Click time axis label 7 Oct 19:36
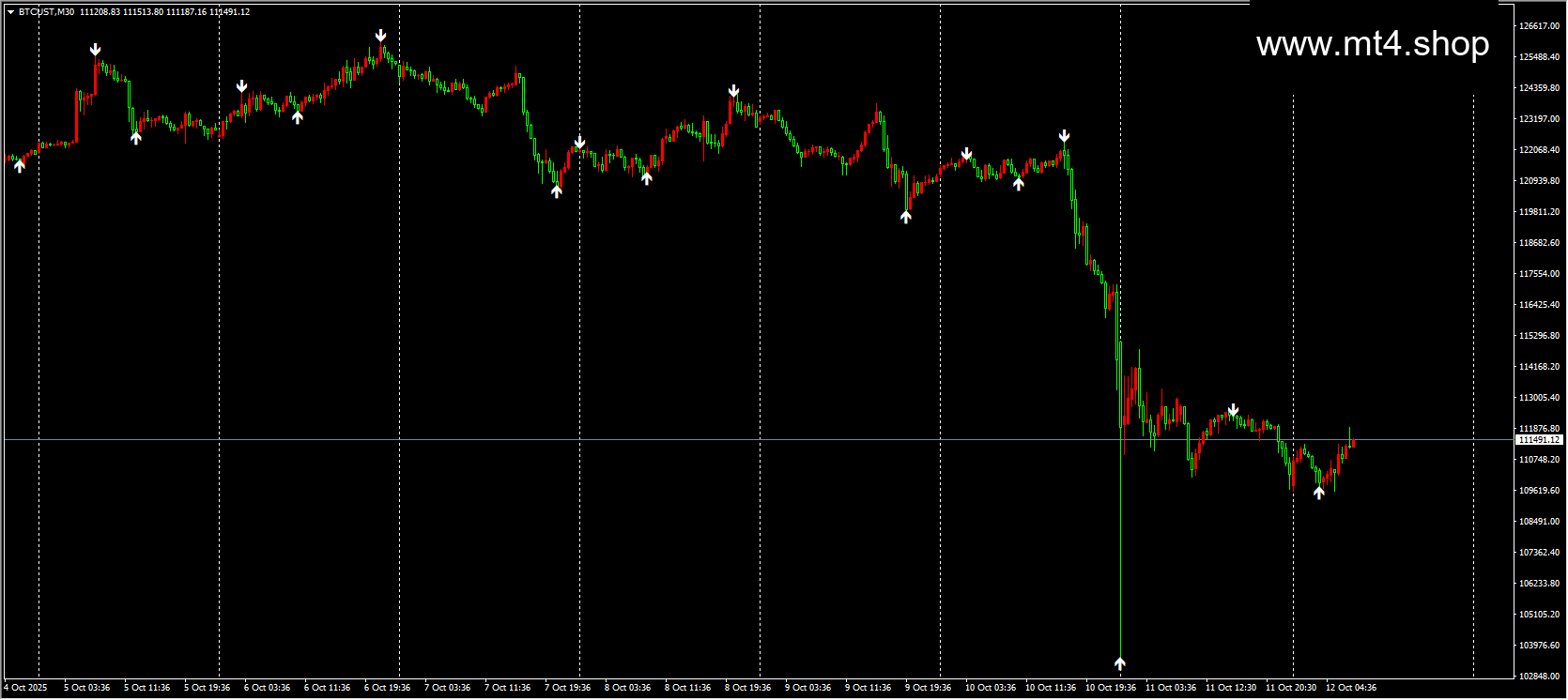Viewport: 1568px width, 700px height. [x=568, y=688]
